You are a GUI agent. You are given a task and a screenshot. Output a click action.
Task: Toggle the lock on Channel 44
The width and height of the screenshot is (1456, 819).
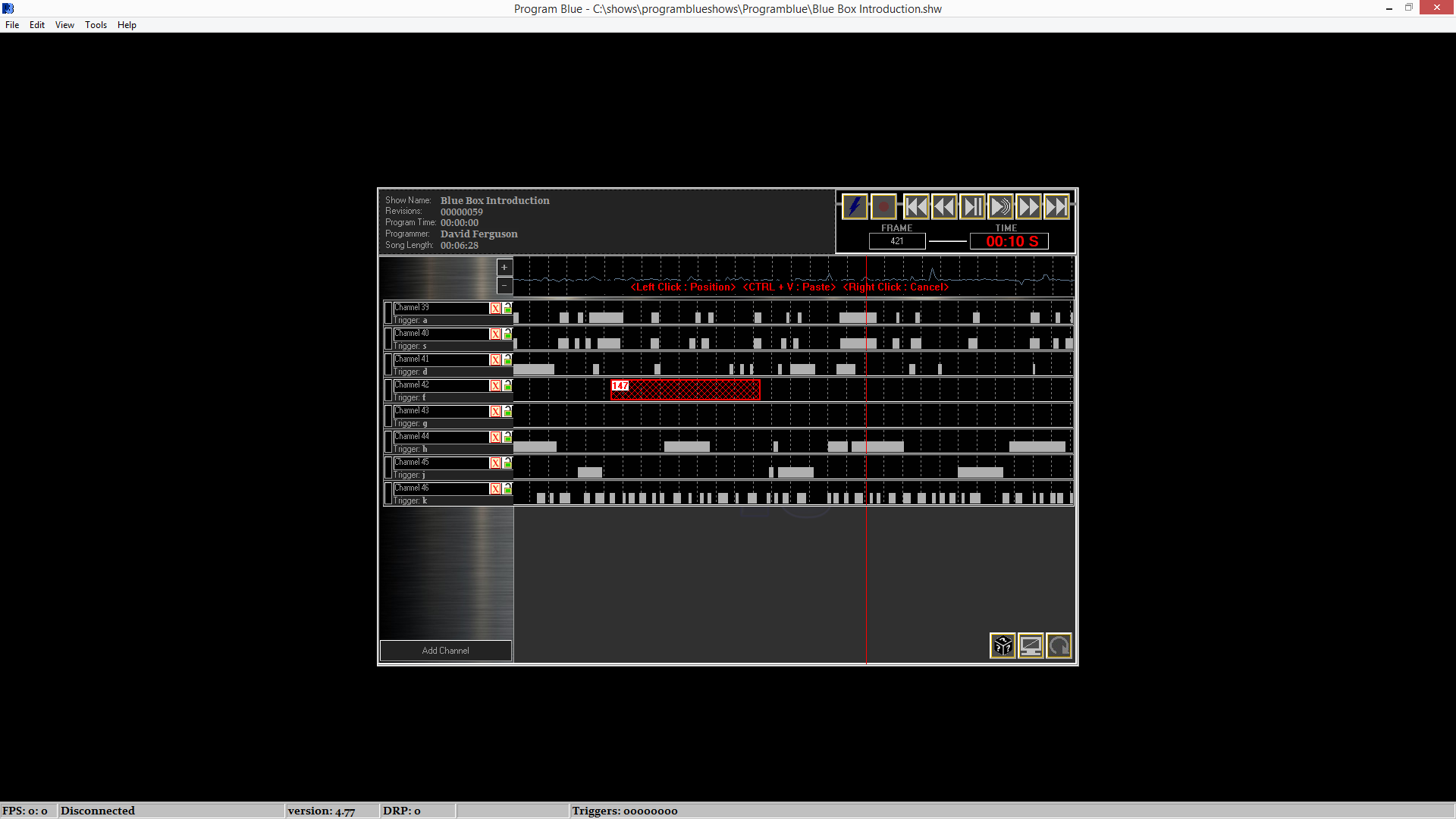pyautogui.click(x=506, y=437)
